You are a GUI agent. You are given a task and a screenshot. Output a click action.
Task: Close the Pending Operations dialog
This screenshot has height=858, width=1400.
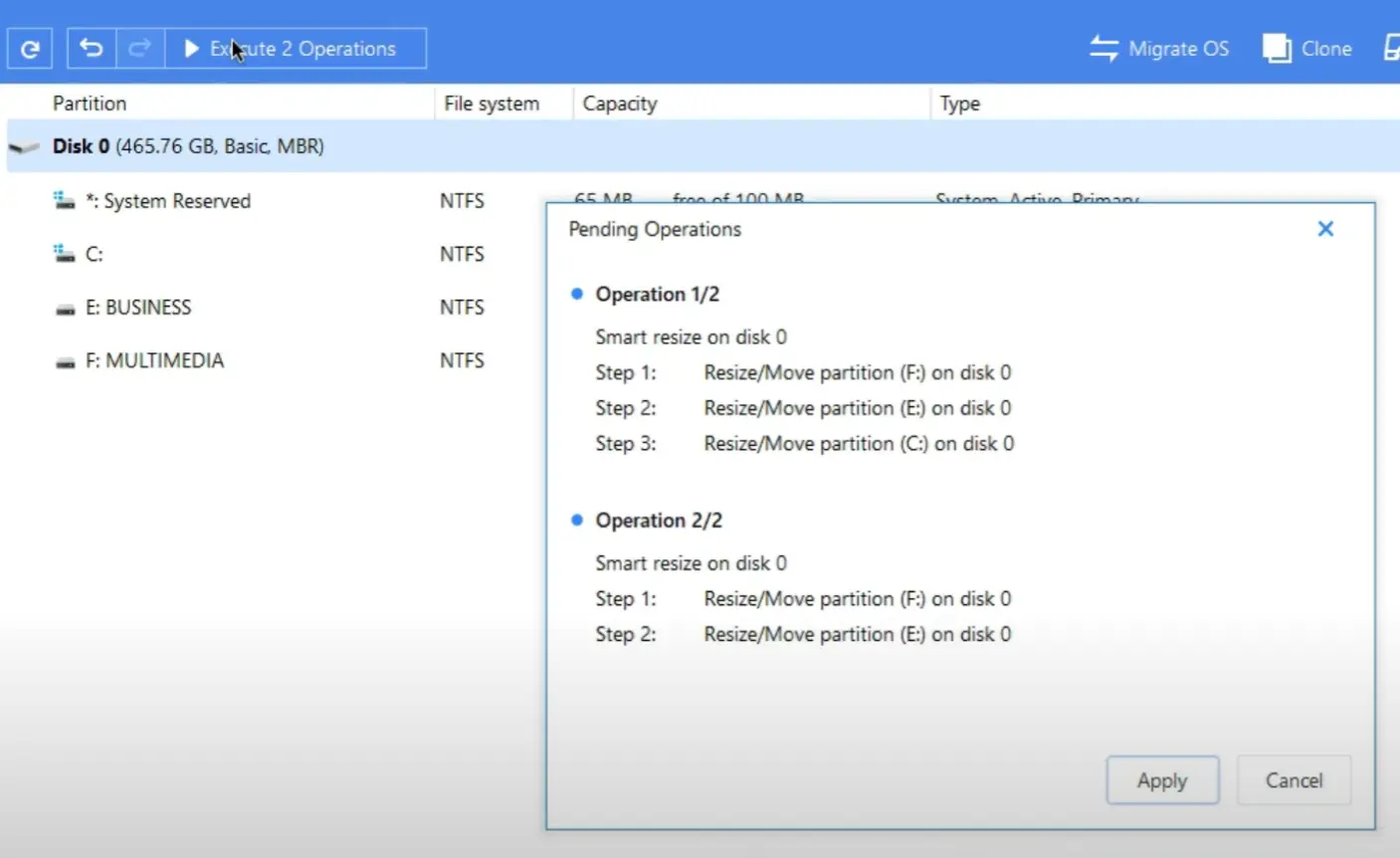[1325, 228]
